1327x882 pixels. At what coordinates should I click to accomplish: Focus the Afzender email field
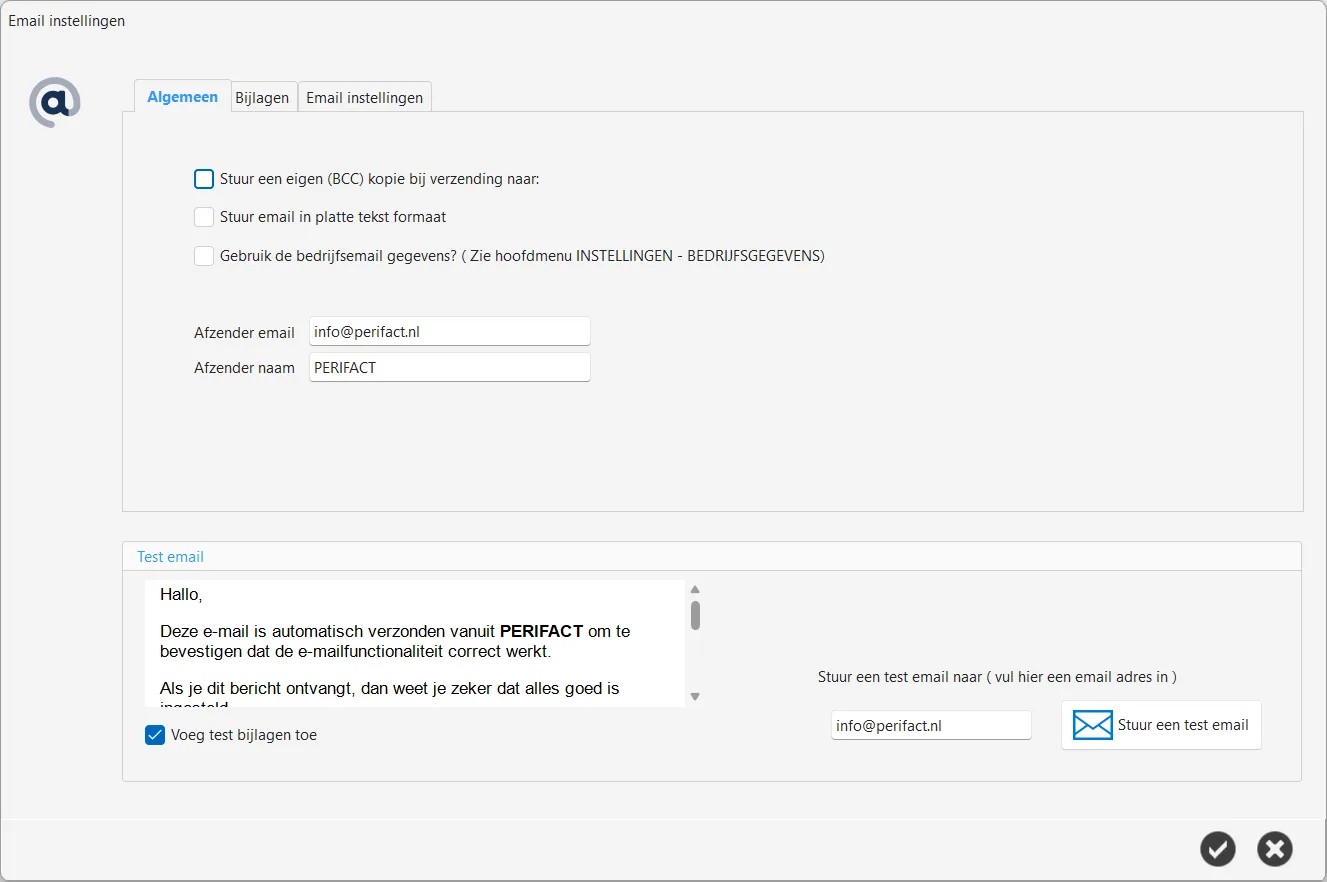450,332
